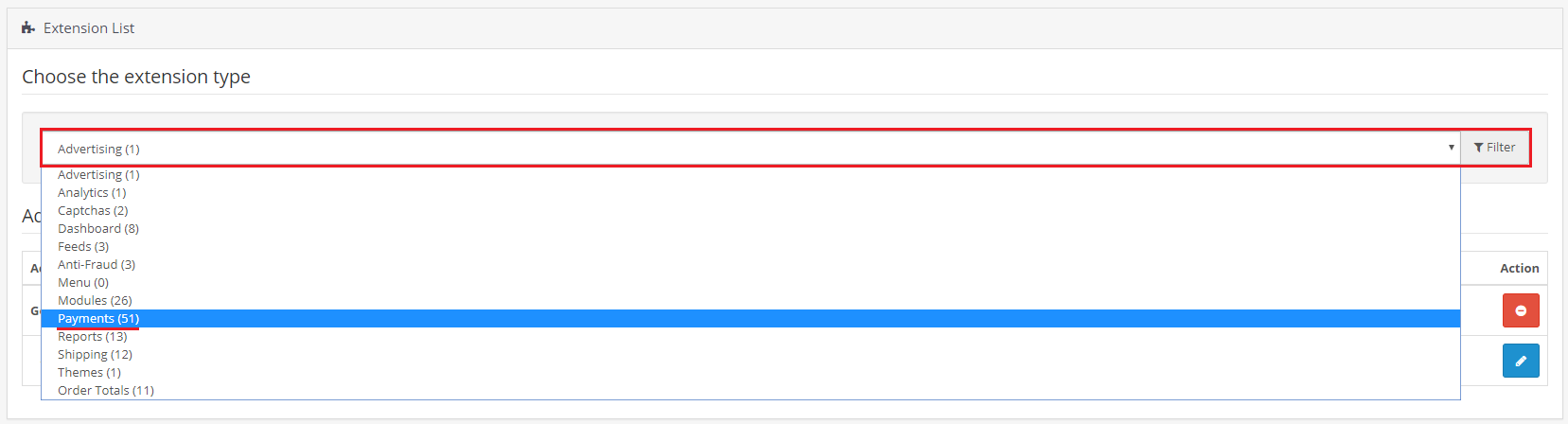
Task: Choose Order Totals (11) option
Action: click(106, 391)
